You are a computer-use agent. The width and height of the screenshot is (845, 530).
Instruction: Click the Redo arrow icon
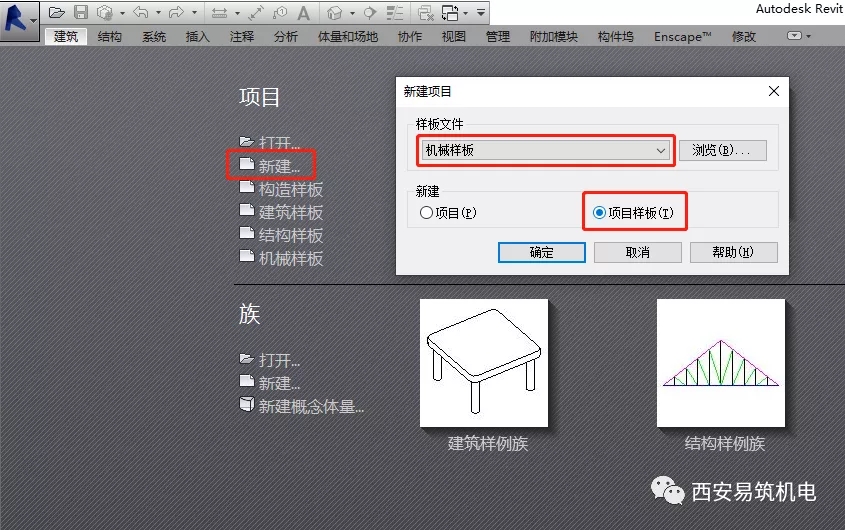(x=176, y=12)
